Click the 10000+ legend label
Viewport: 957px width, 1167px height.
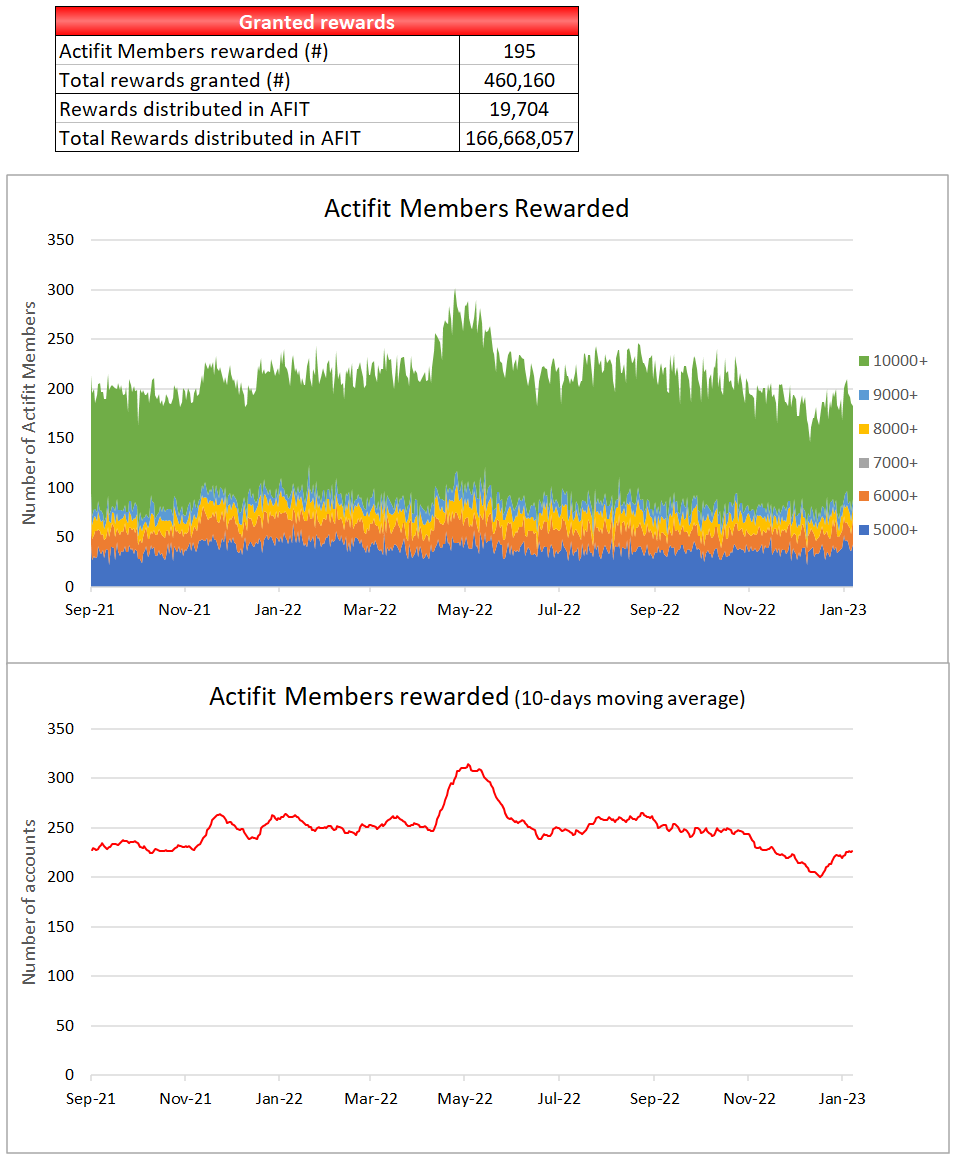click(x=900, y=361)
